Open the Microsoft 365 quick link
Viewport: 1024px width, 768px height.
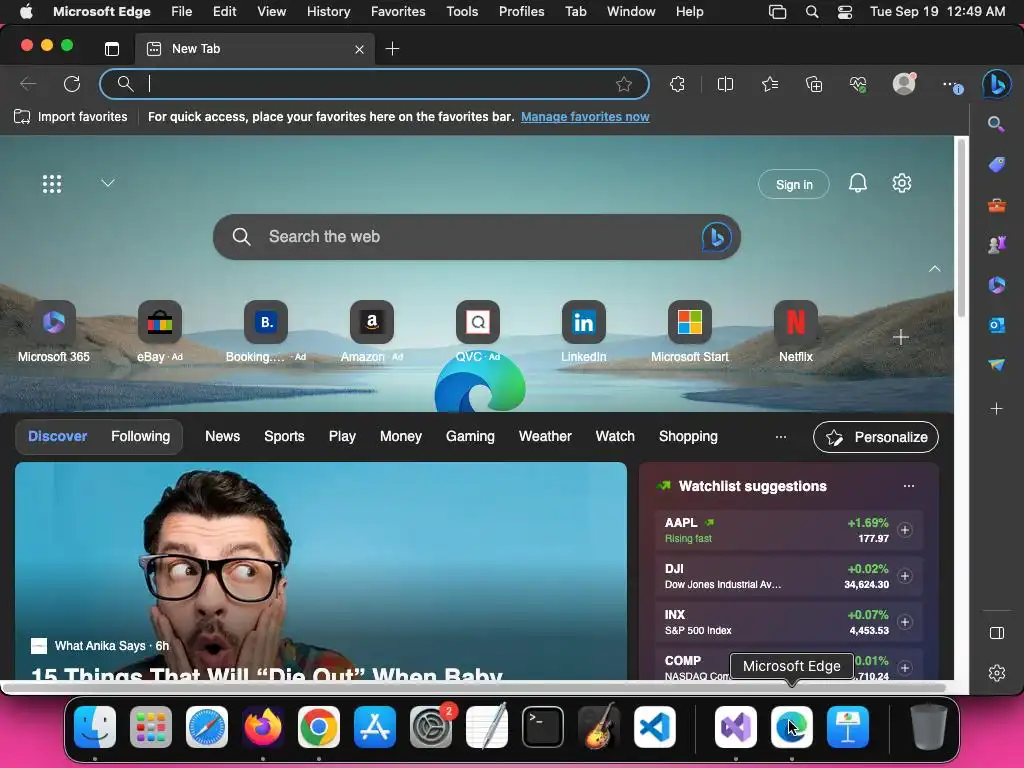[x=54, y=331]
